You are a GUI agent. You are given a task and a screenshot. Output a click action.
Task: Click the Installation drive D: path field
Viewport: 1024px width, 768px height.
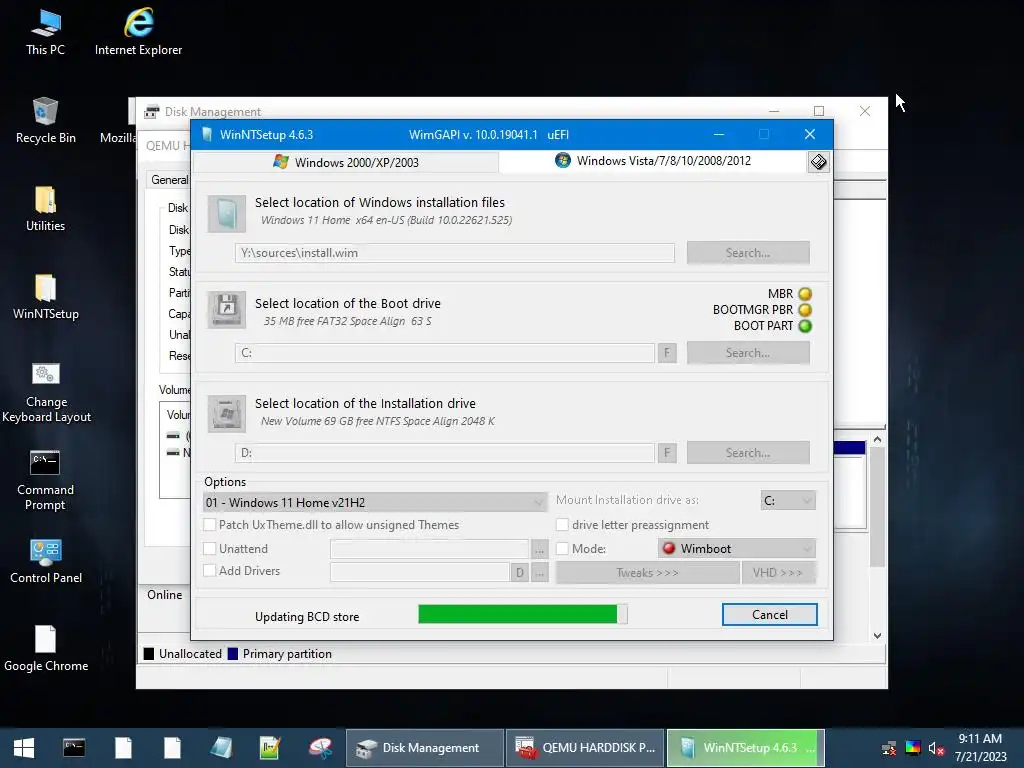tap(445, 453)
